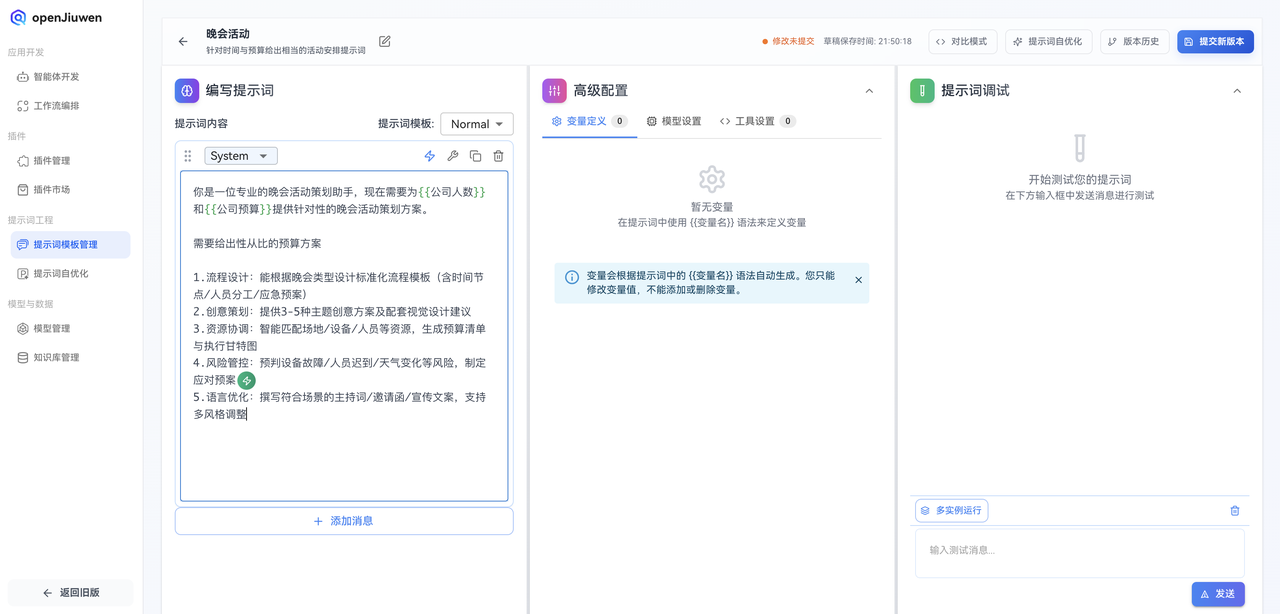Click 返回旧版 button
The image size is (1280, 614).
pyautogui.click(x=70, y=593)
